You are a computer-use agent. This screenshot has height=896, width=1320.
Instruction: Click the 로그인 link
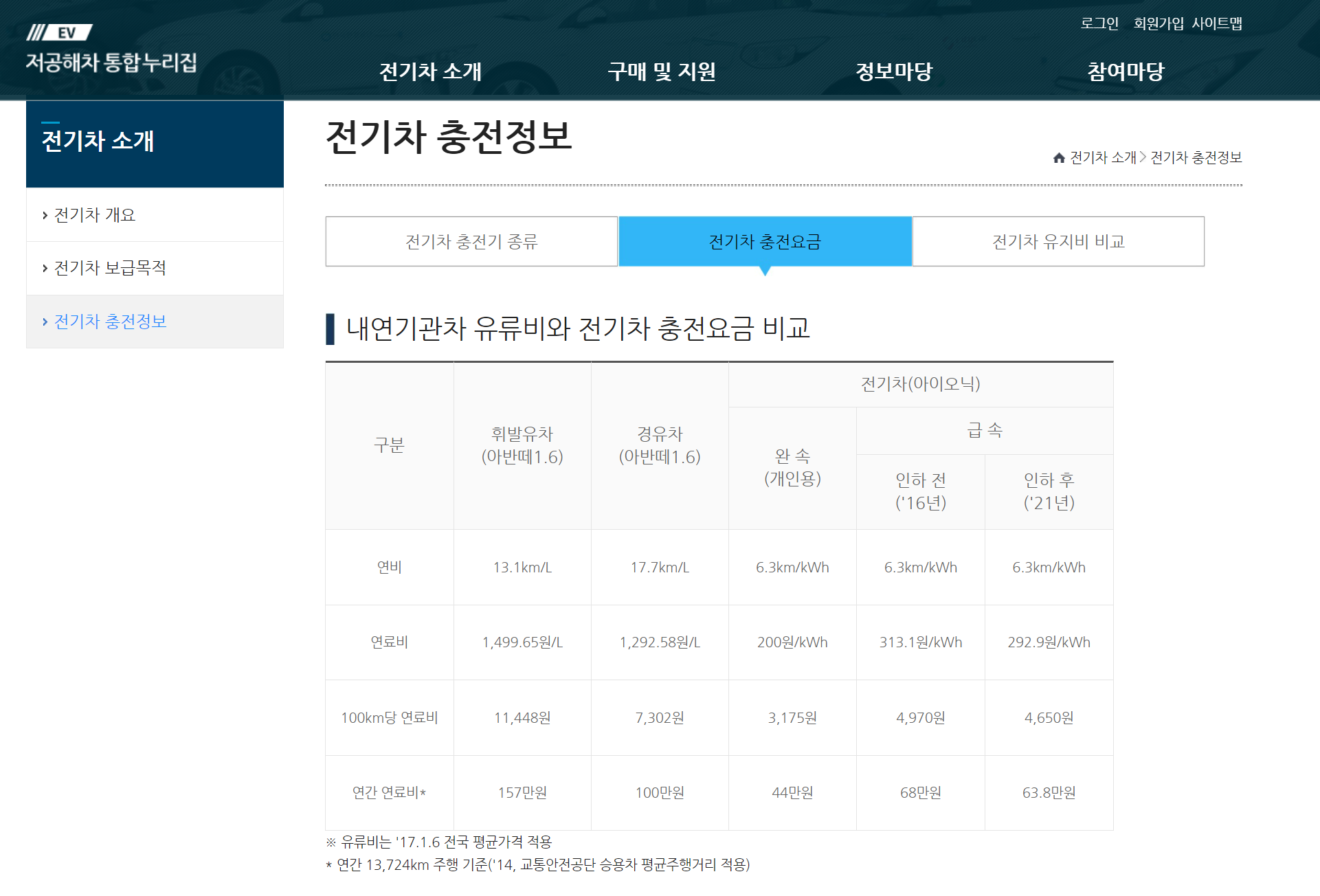(1099, 23)
